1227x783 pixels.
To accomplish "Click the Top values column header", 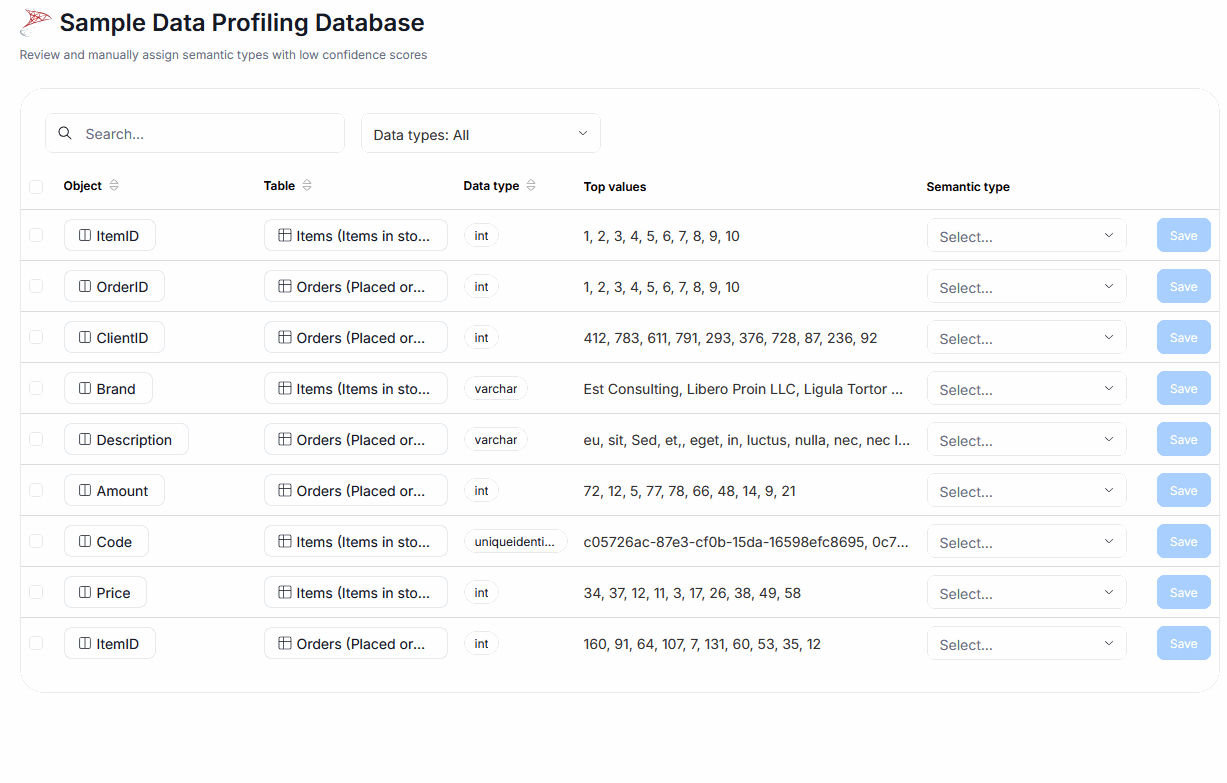I will [614, 187].
